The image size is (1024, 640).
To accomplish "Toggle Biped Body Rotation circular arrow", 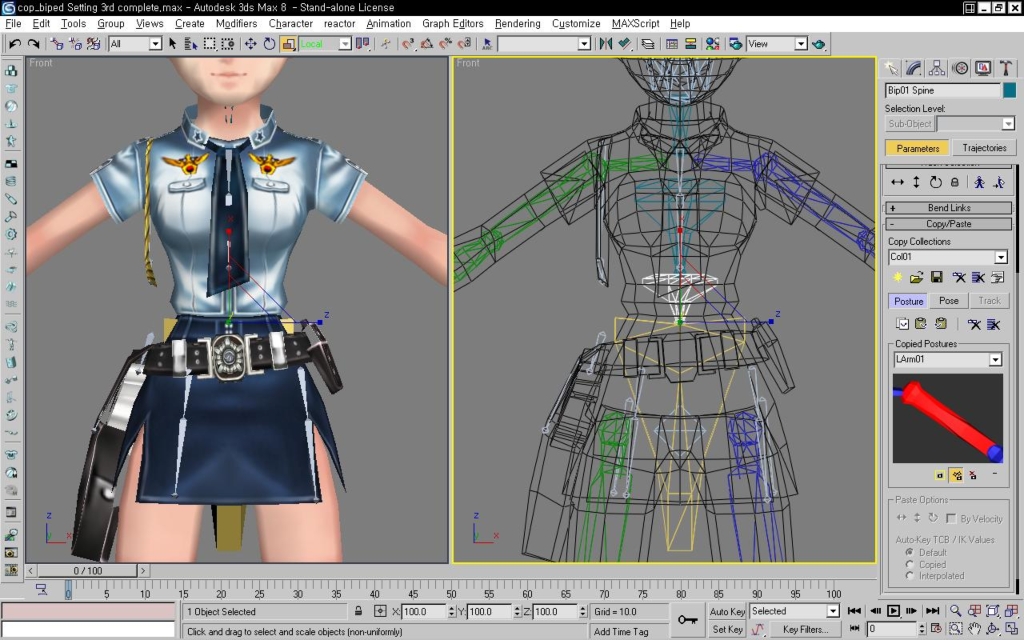I will pos(936,182).
